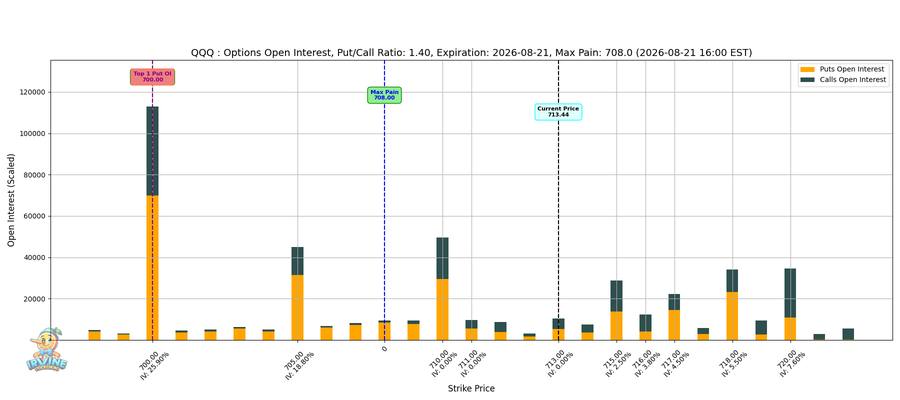Click the 80000 y-axis tick label
The height and width of the screenshot is (400, 900).
click(34, 175)
